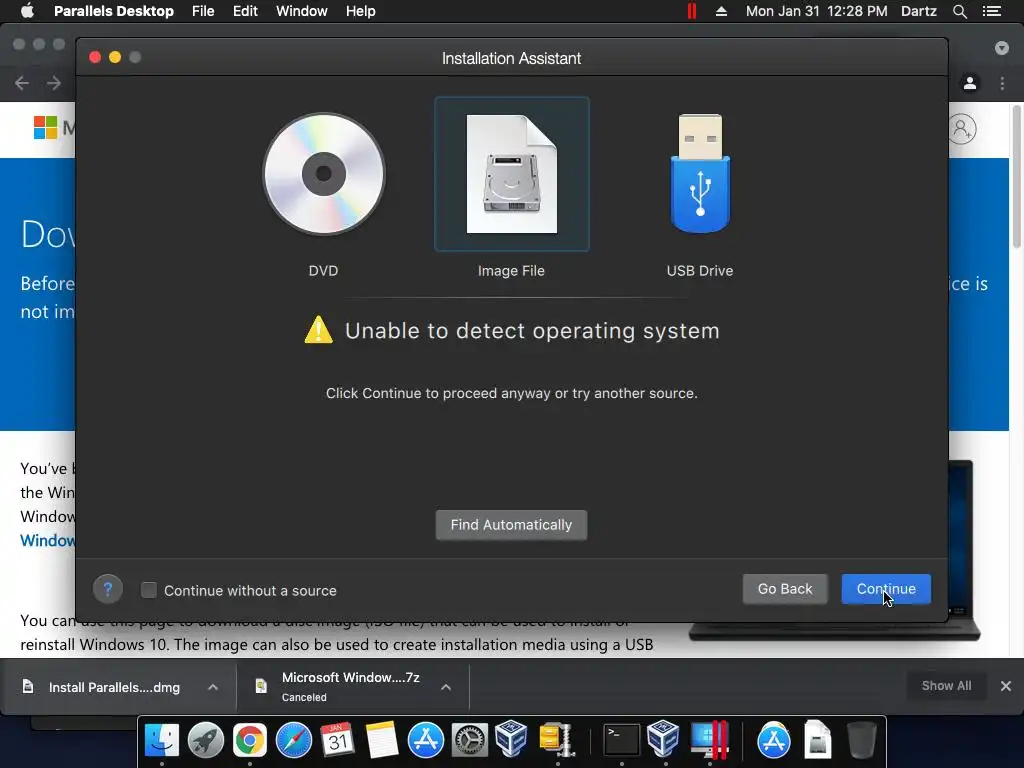Expand options for Install Parallels dmg download
Viewport: 1024px width, 768px height.
(x=212, y=687)
